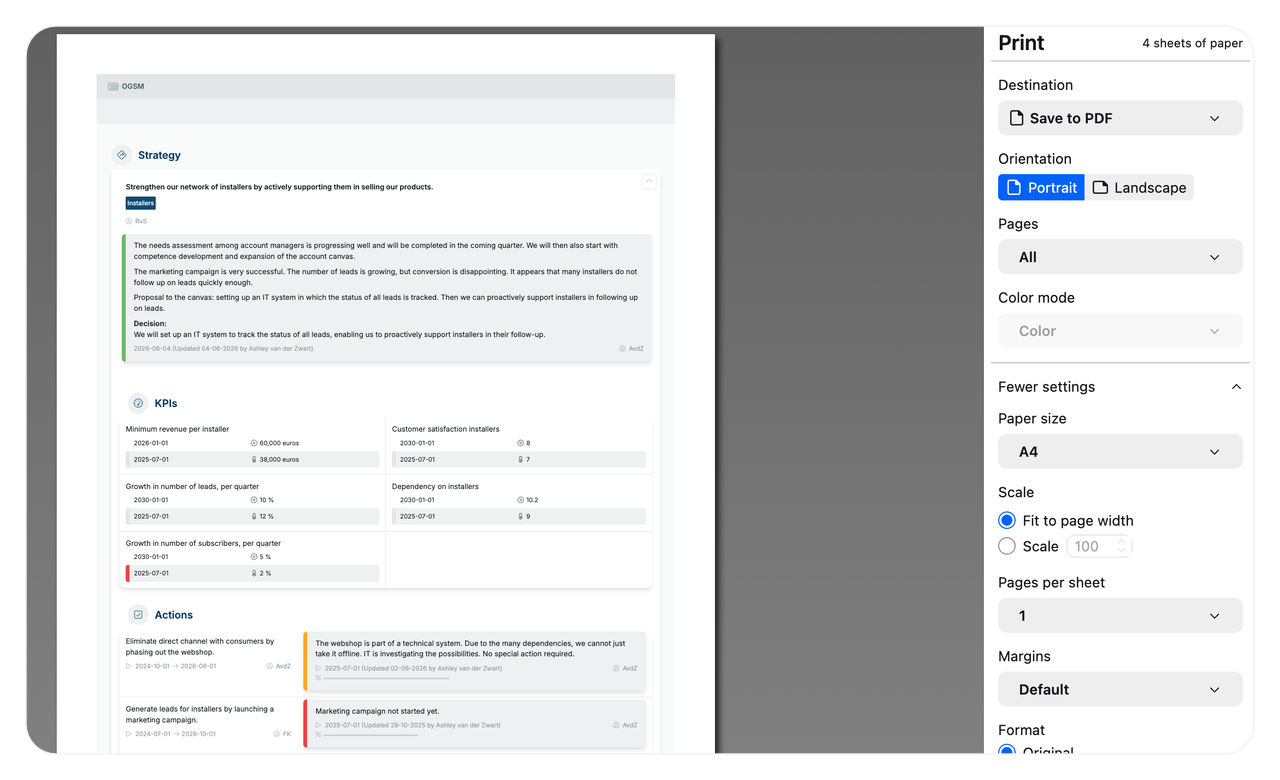This screenshot has height=780, width=1280.
Task: Click the Actions section checkbox icon
Action: pos(138,615)
